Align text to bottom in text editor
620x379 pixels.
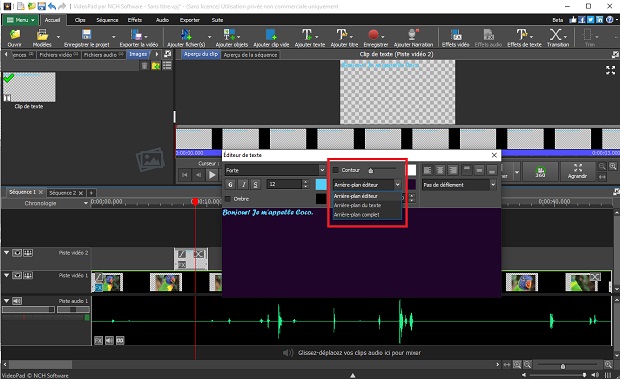492,170
